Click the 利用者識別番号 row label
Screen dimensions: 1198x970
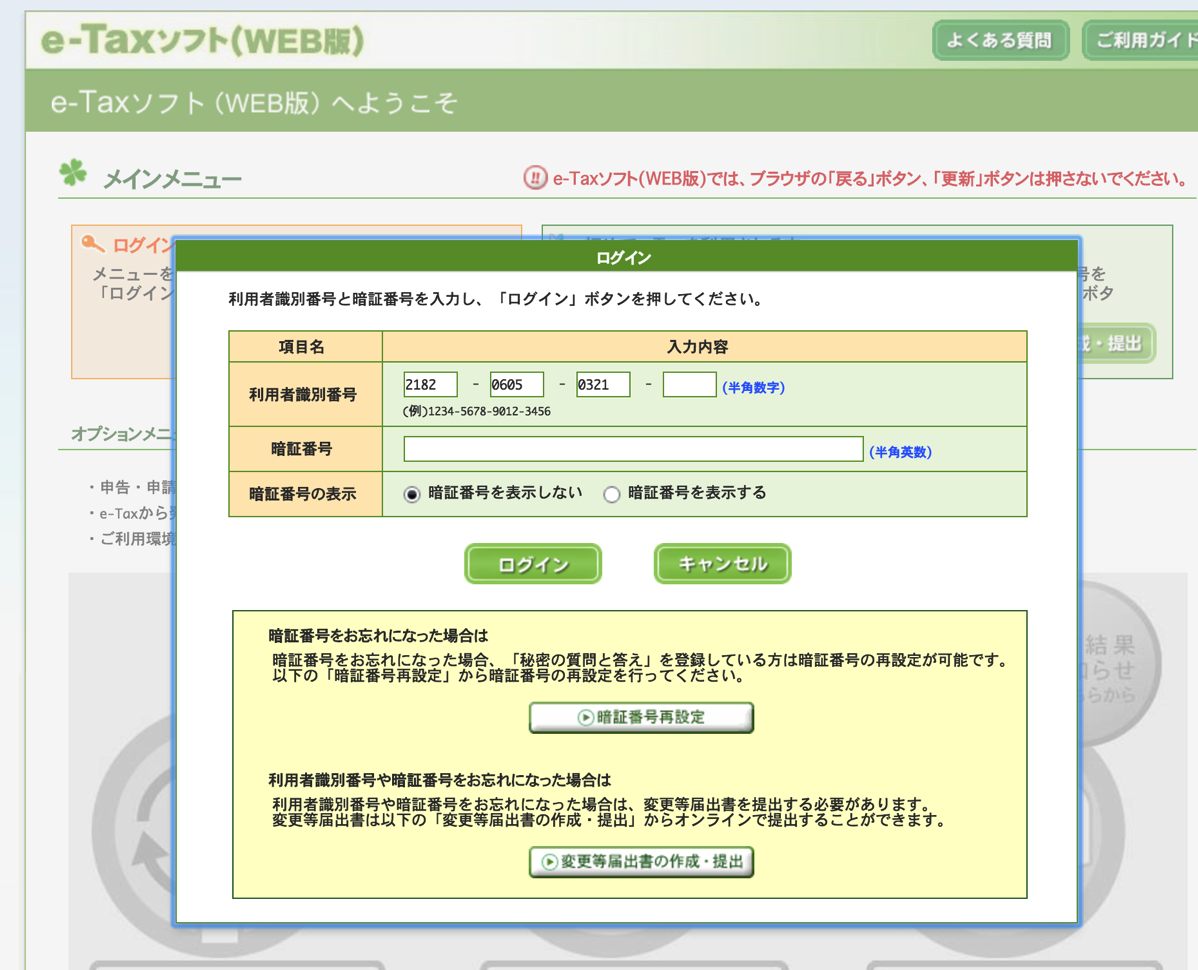[x=303, y=394]
